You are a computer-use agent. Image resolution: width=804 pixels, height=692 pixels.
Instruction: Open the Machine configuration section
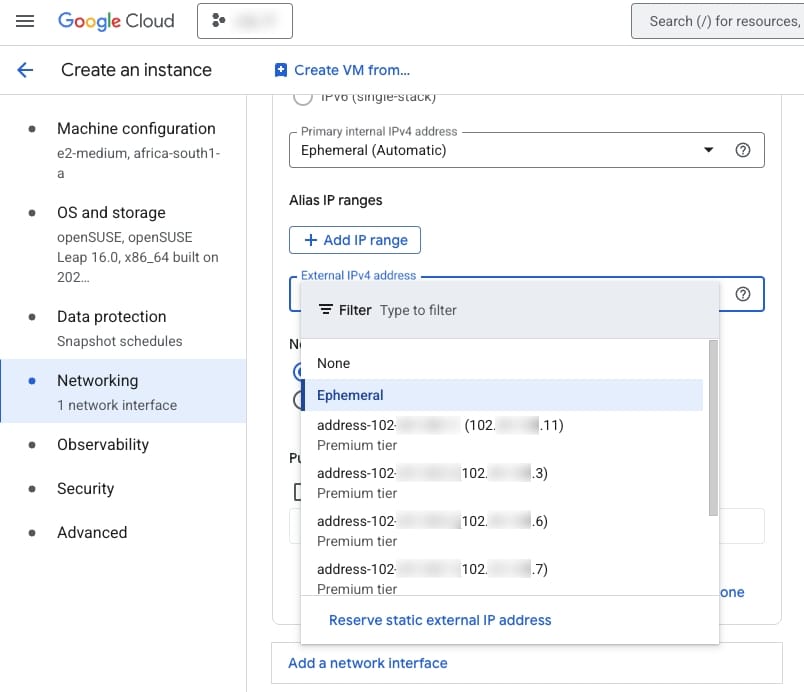136,129
